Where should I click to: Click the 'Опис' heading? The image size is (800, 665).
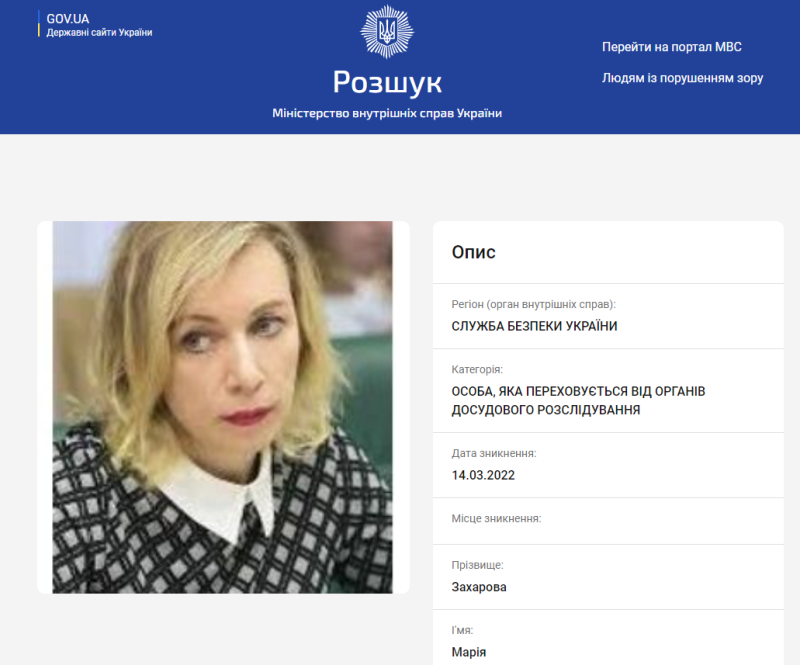473,252
